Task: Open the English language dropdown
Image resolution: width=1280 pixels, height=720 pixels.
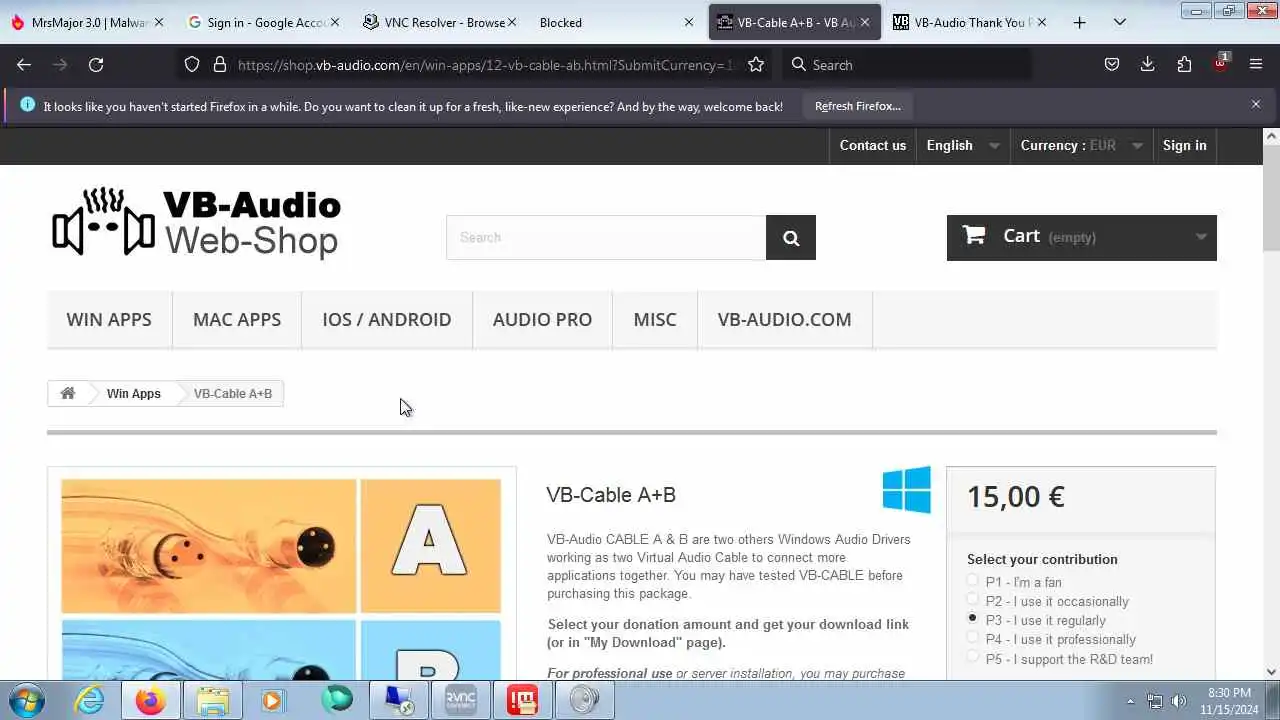Action: (x=963, y=145)
